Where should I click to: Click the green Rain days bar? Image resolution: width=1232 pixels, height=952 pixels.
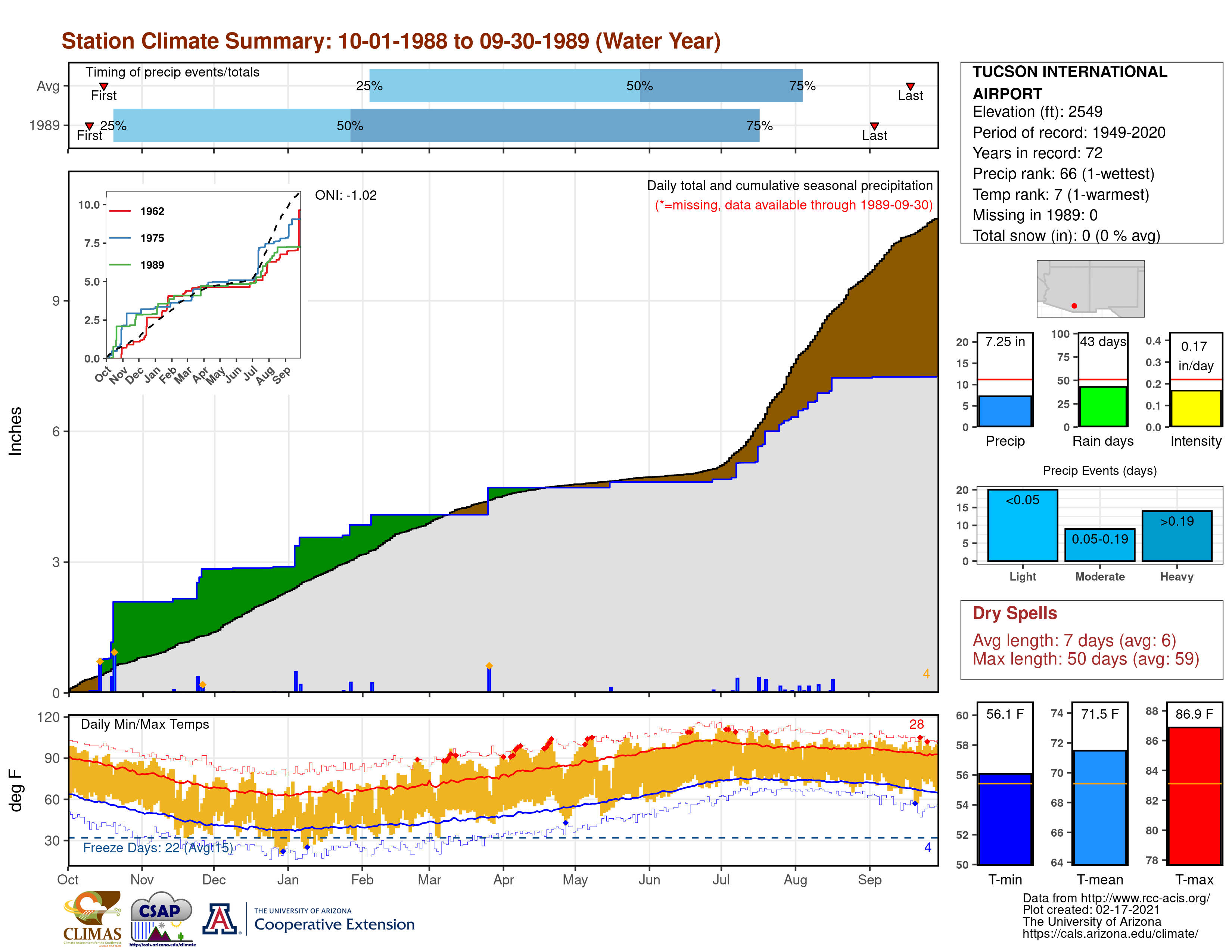click(x=1103, y=407)
